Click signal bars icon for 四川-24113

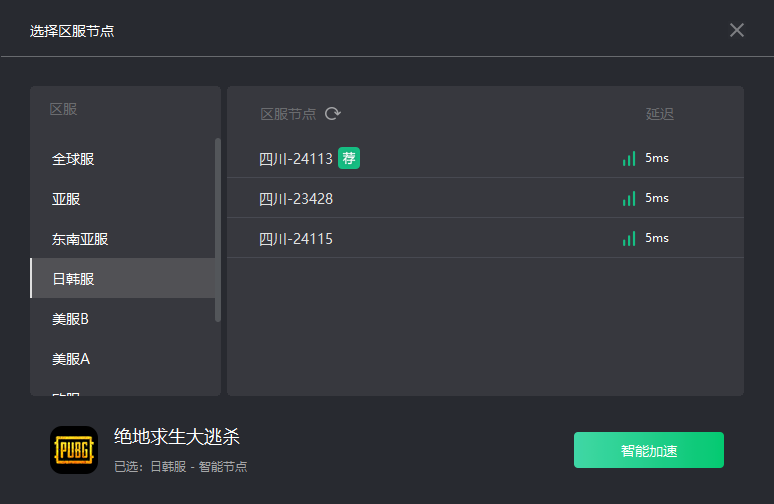(x=629, y=158)
